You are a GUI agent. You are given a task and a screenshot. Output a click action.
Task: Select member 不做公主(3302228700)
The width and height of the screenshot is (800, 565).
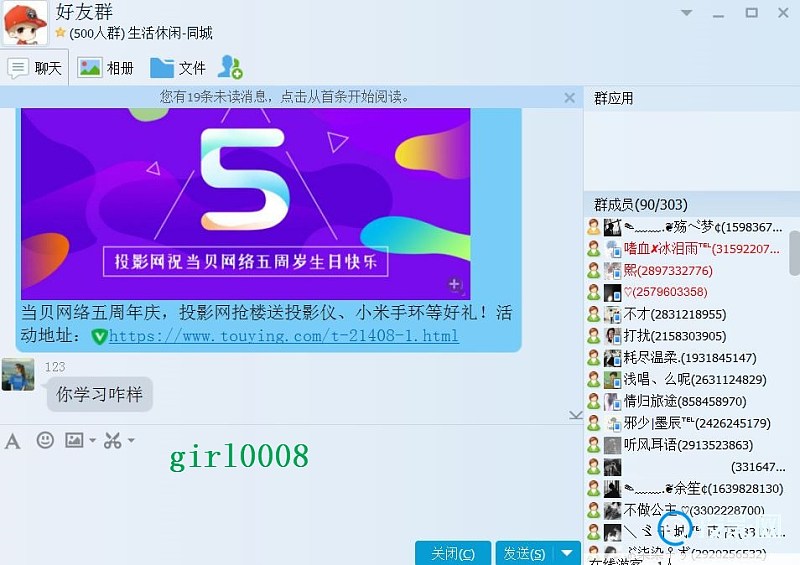point(688,510)
